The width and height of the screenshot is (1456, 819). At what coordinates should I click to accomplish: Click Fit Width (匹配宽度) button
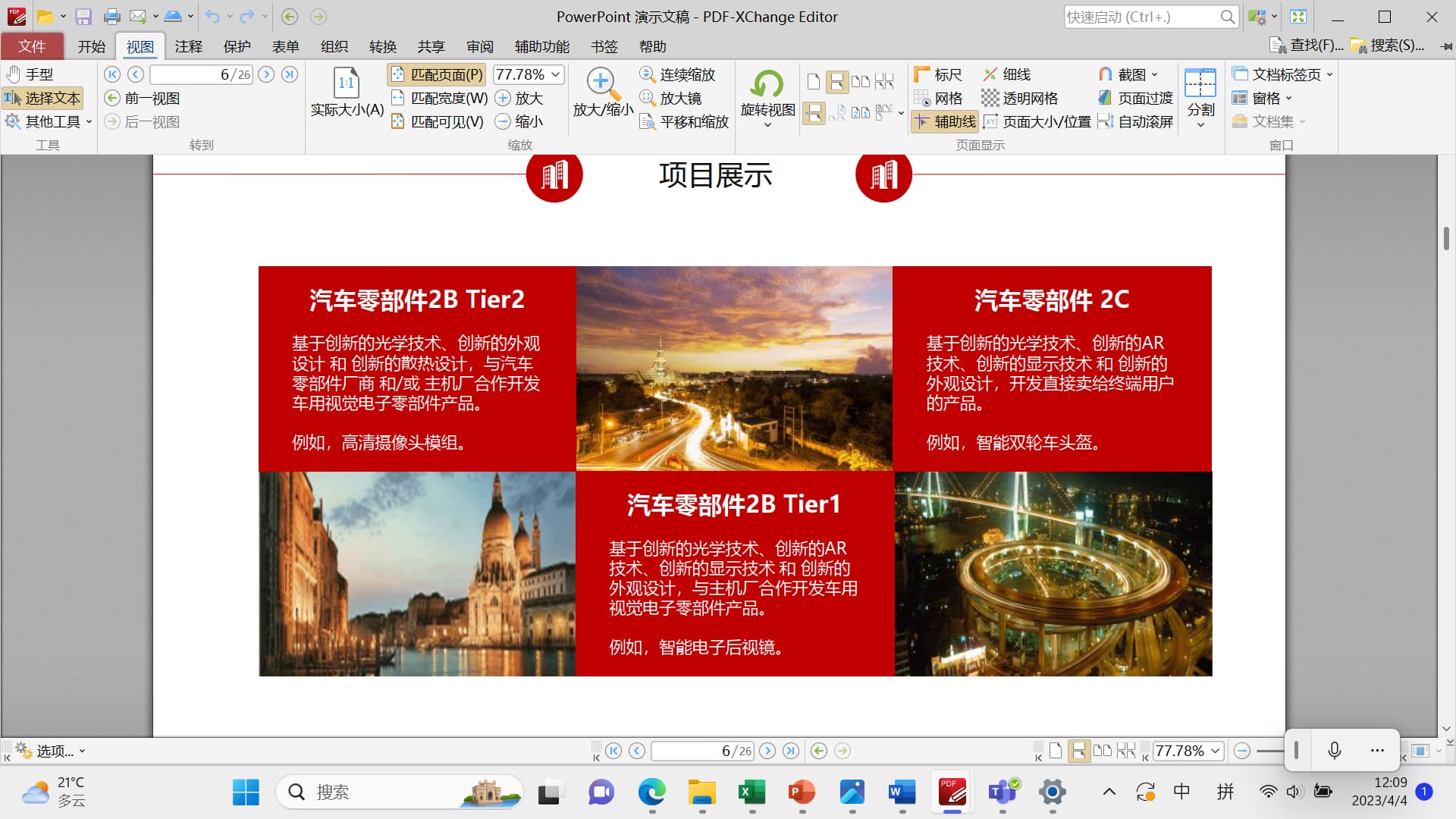click(x=439, y=99)
